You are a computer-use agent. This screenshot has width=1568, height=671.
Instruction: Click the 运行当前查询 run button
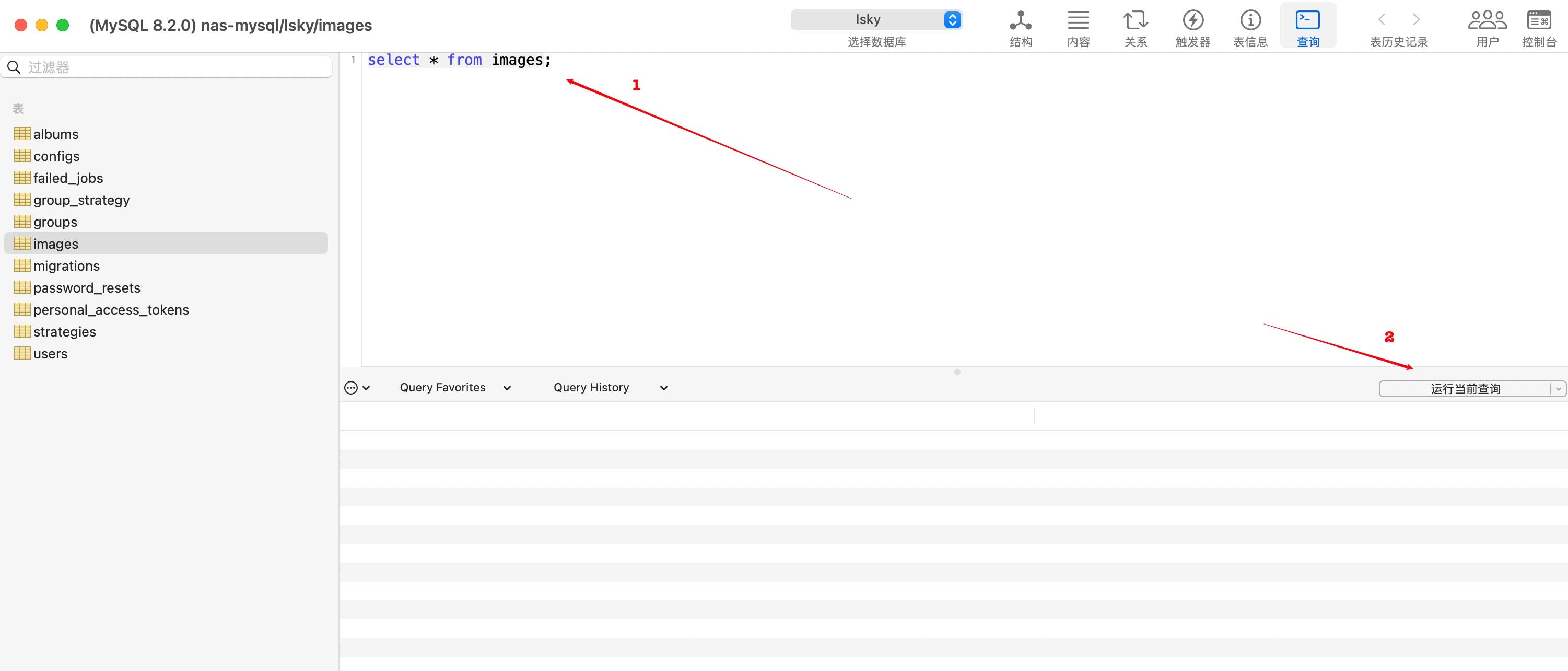coord(1465,388)
